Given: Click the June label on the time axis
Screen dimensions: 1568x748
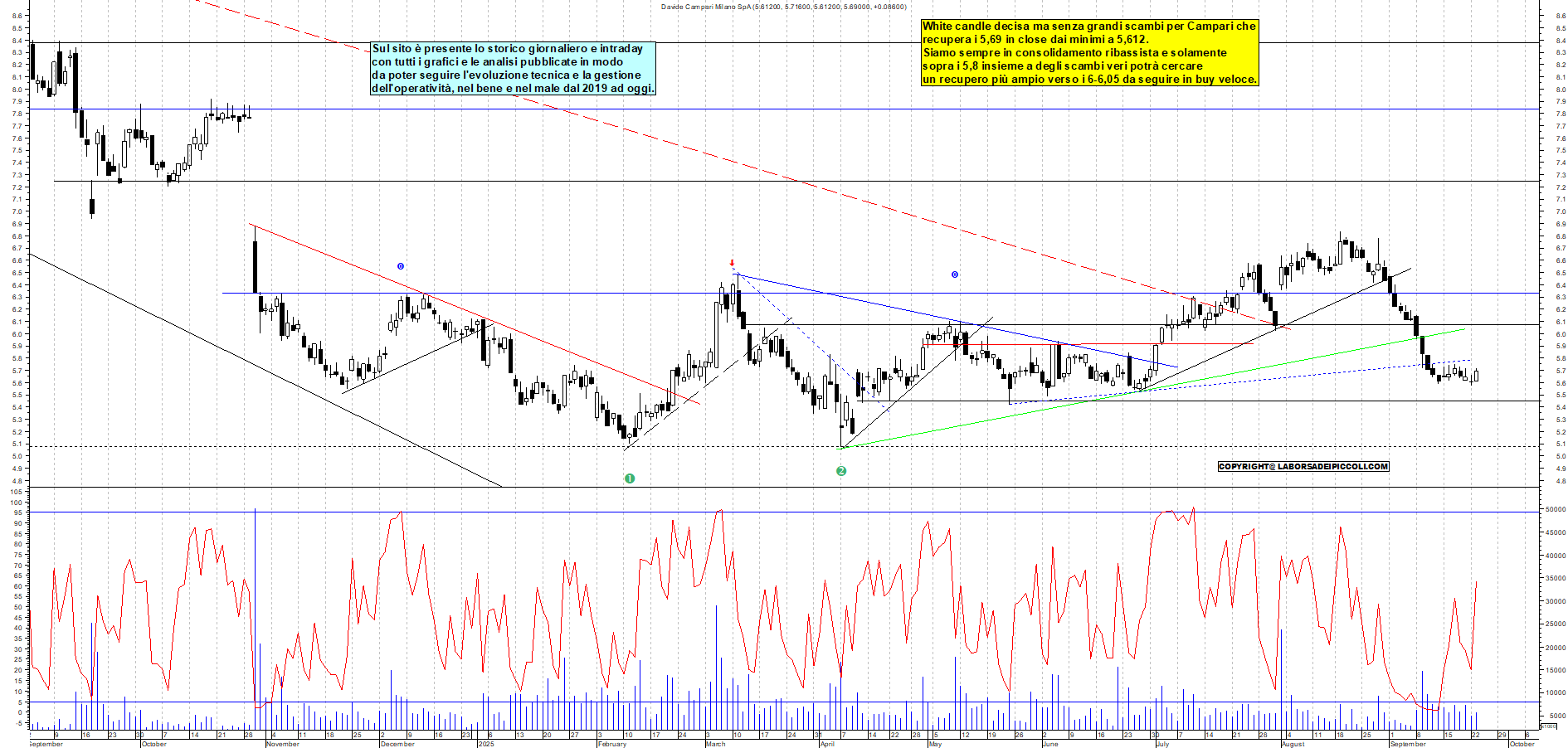Looking at the screenshot, I should tap(1050, 744).
